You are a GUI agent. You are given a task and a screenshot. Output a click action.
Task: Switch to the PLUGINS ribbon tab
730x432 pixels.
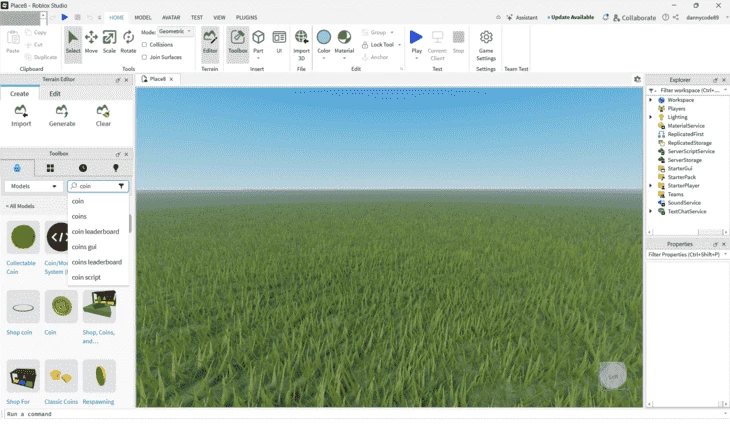tap(246, 18)
